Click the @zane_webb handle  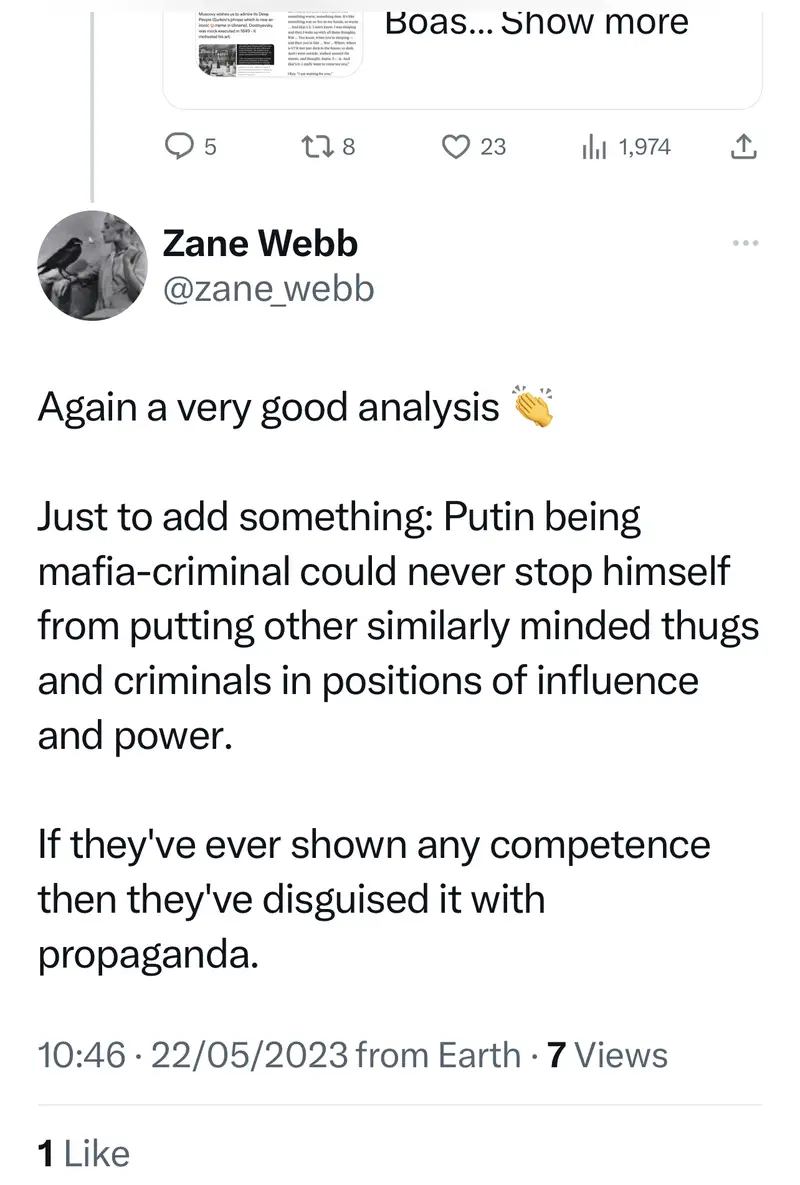[x=267, y=288]
